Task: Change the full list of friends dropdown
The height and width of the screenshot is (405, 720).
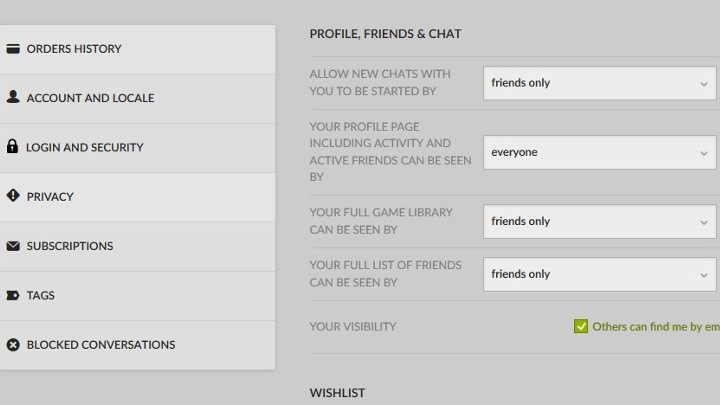Action: click(x=599, y=274)
